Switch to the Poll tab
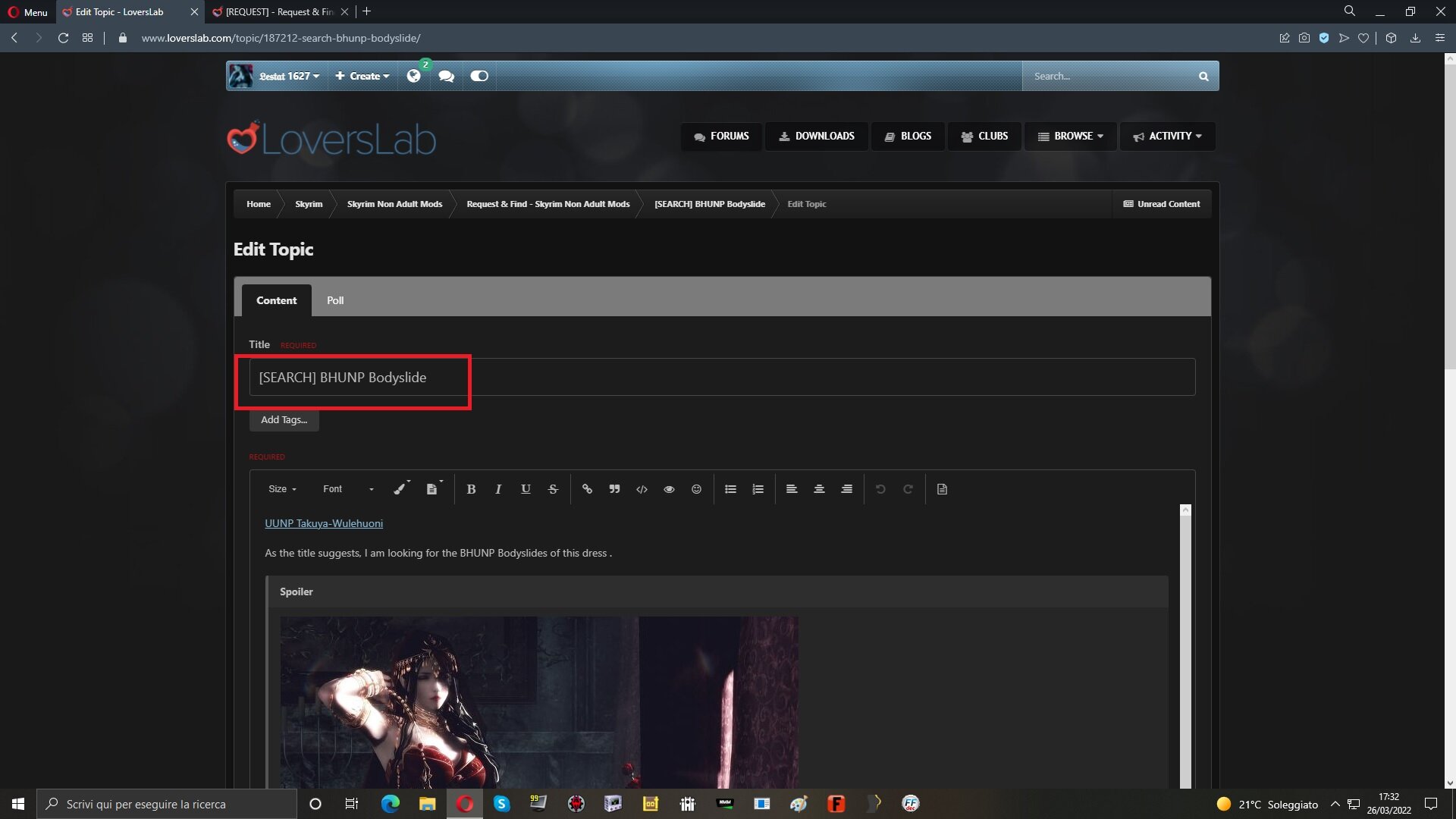 pos(335,300)
